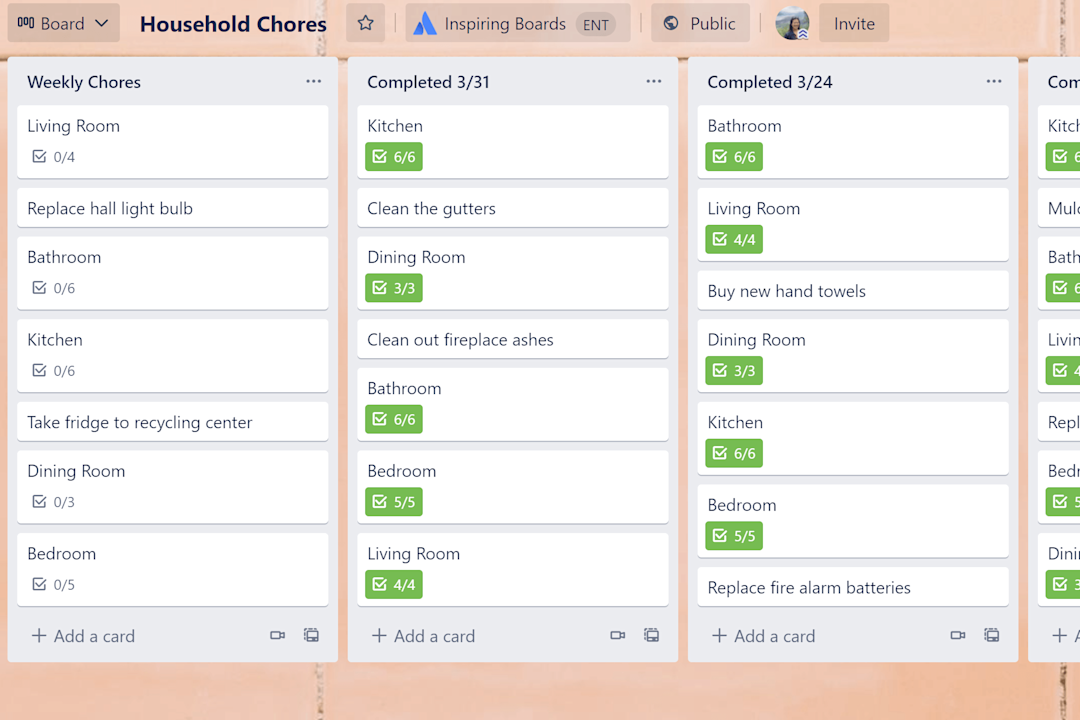Click the Household Chores board title
This screenshot has width=1080, height=720.
click(x=232, y=24)
